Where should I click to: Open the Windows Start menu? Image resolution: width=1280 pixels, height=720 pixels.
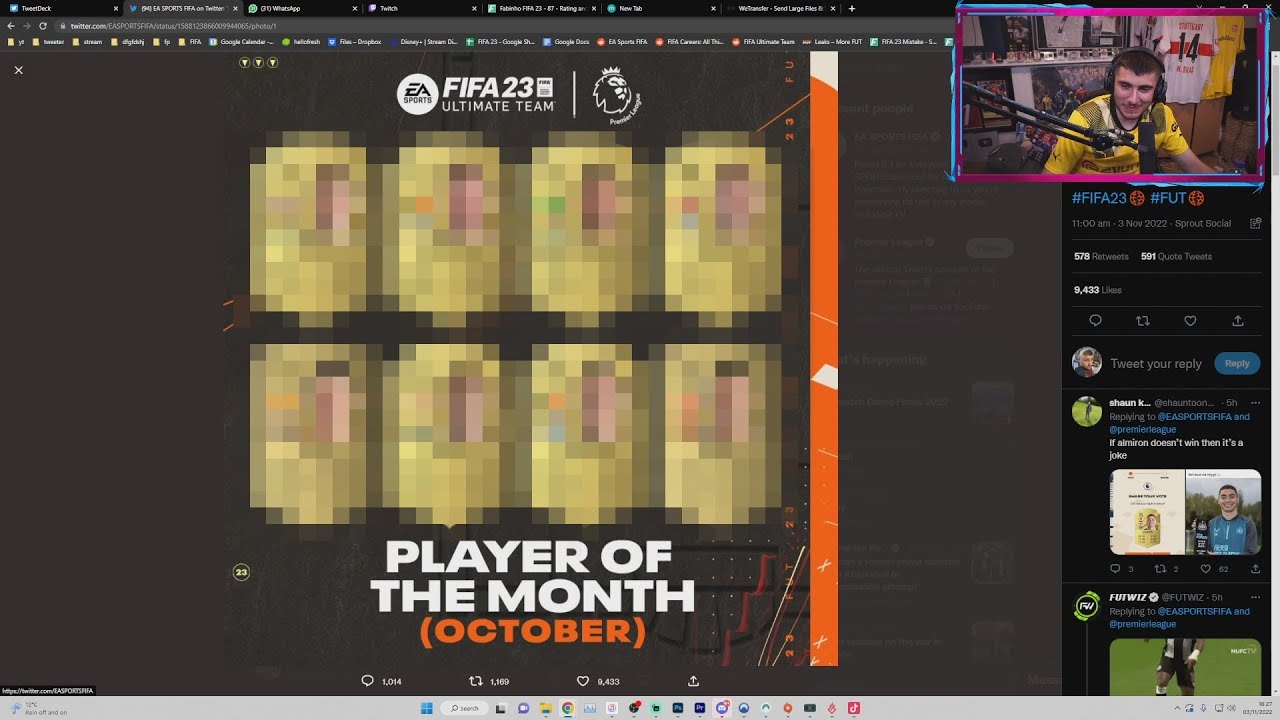click(427, 708)
